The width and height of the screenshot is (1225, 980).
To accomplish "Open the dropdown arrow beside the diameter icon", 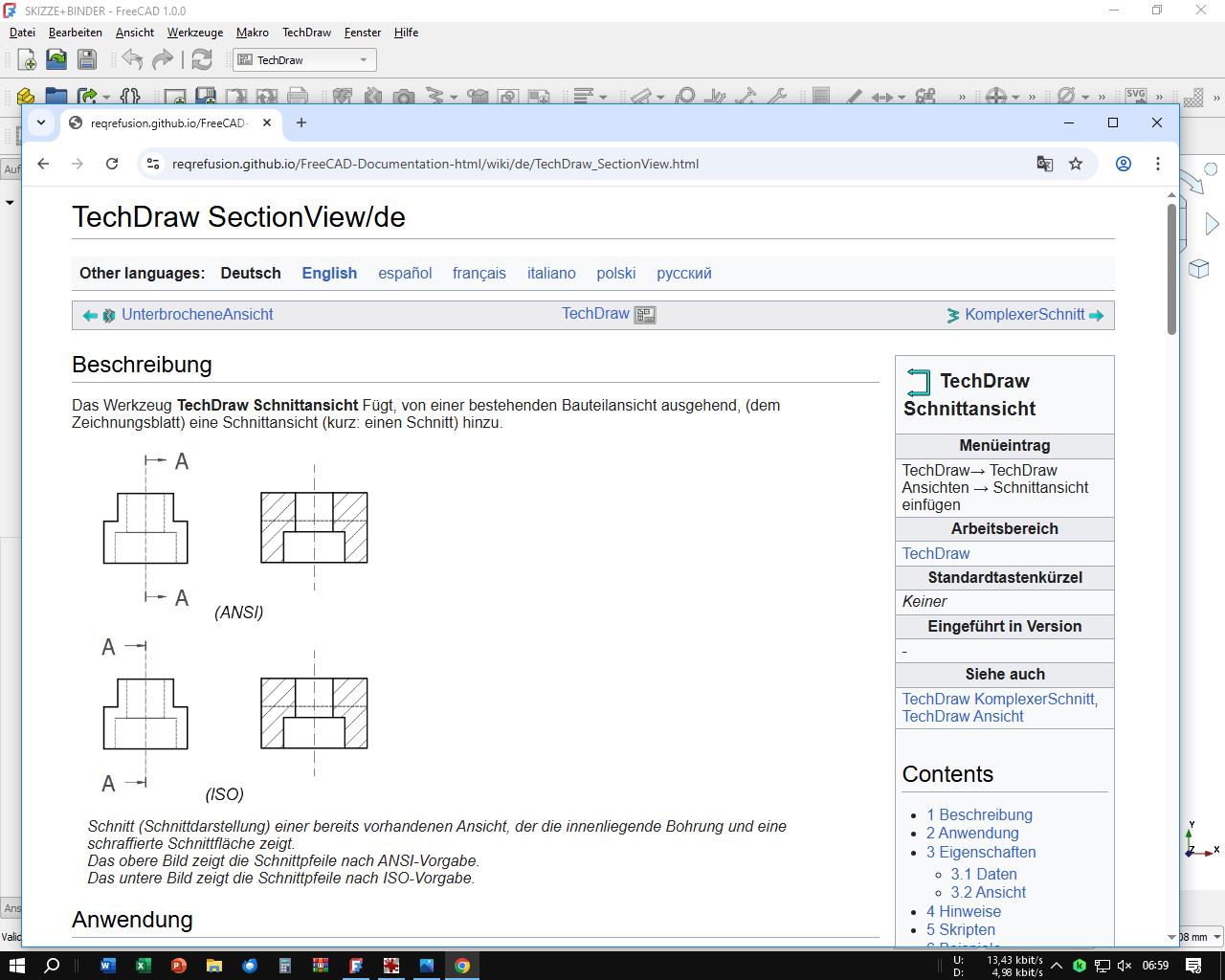I will coord(1085,97).
